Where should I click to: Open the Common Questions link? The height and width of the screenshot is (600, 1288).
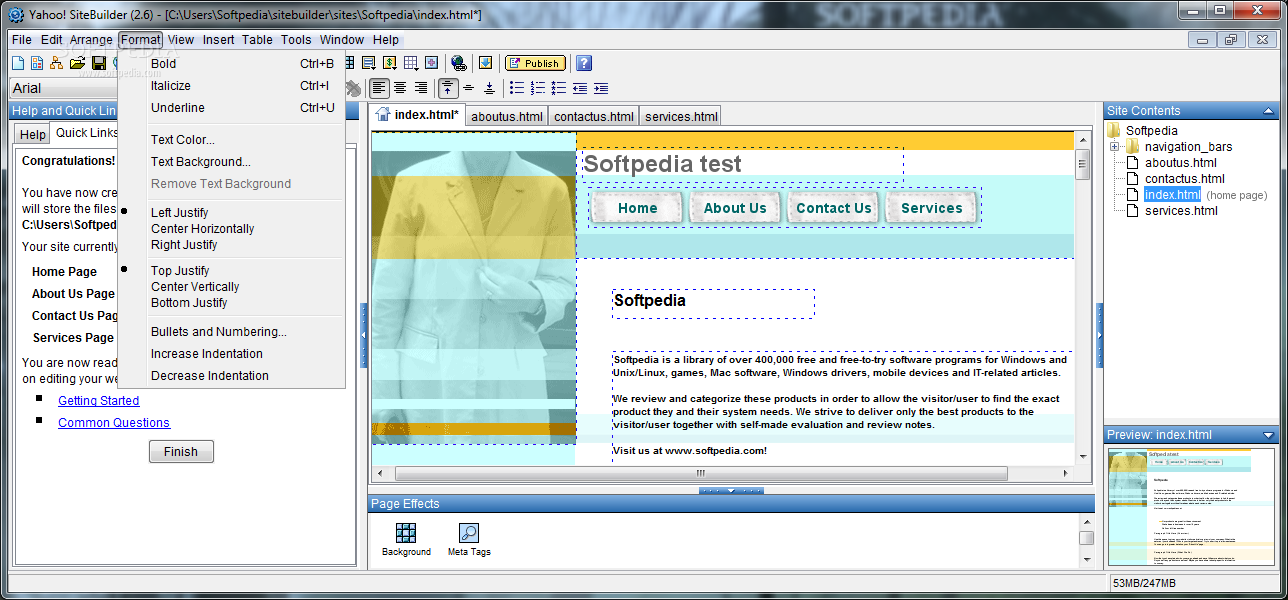pyautogui.click(x=114, y=423)
